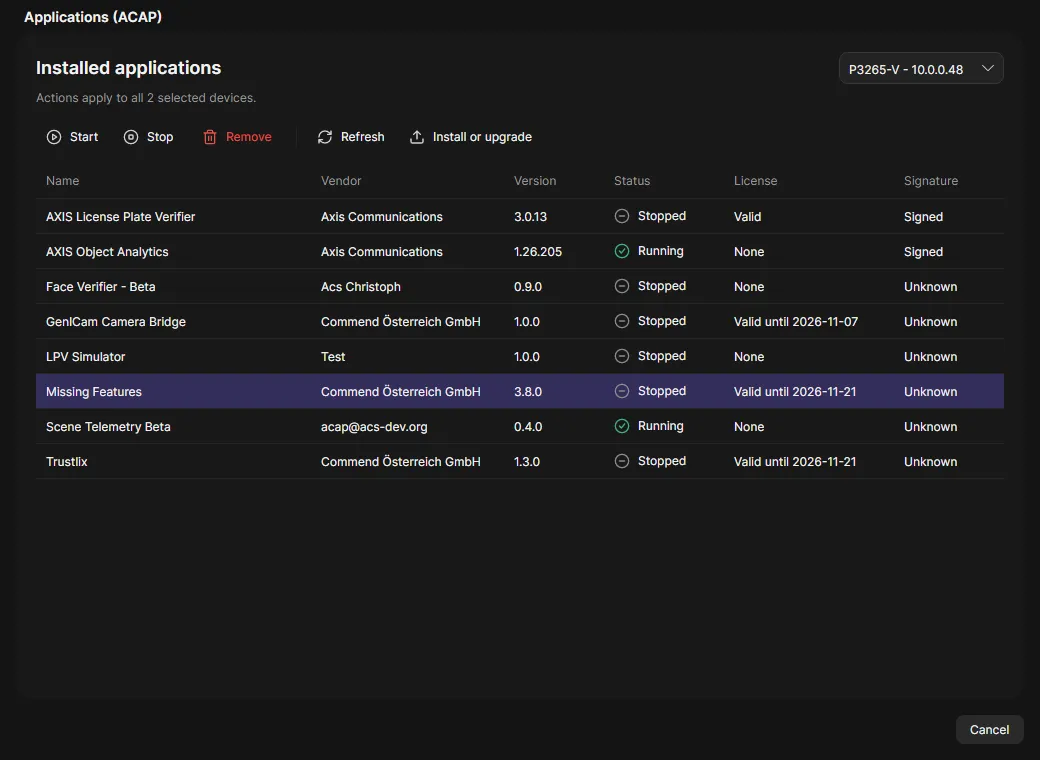This screenshot has width=1040, height=760.
Task: Click stopped status icon for AXIS License Plate Verifier
Action: pos(621,216)
